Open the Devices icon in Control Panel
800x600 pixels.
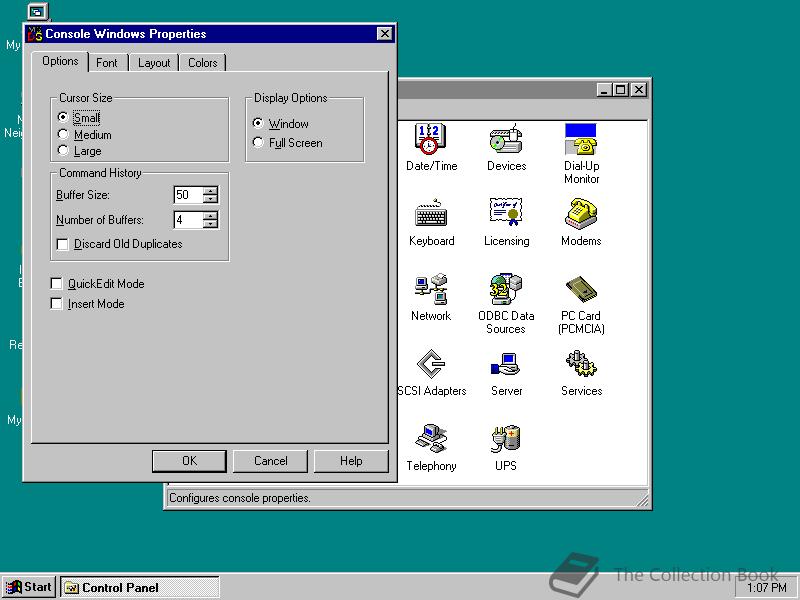[x=506, y=139]
